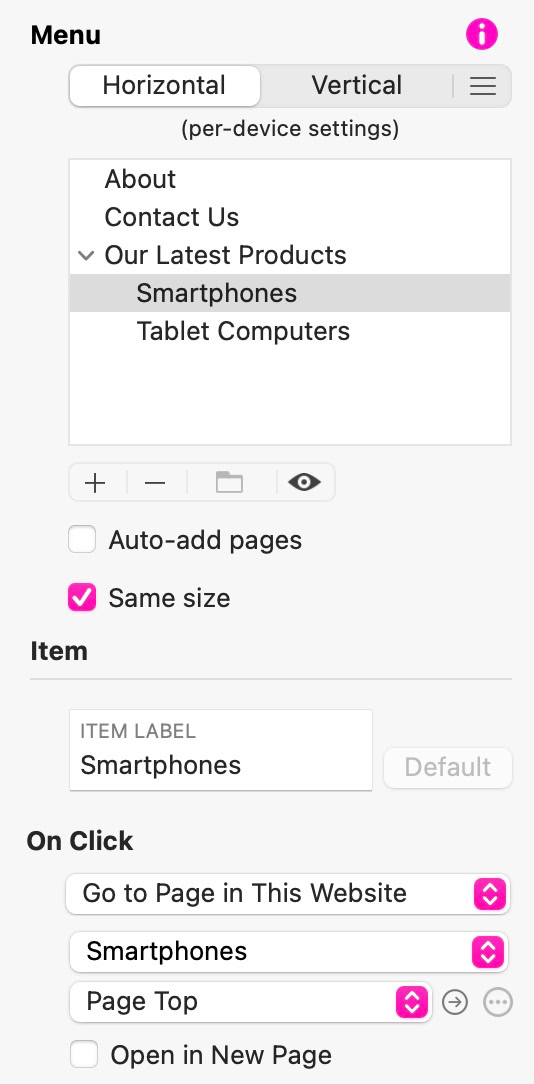Click the circled arrow icon beside Page Top
Viewport: 534px width, 1084px height.
tap(454, 1002)
